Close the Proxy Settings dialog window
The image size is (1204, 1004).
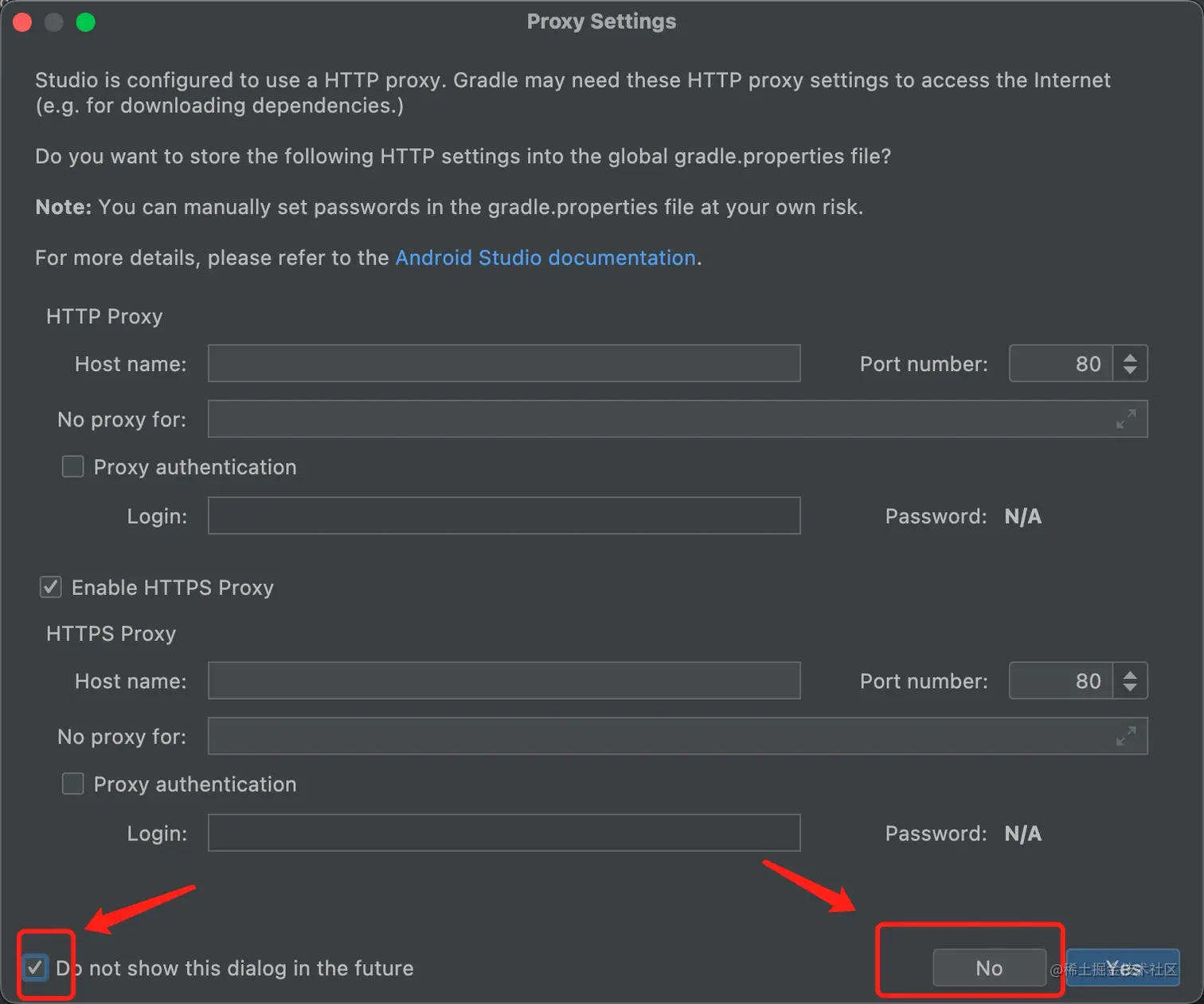[x=22, y=22]
